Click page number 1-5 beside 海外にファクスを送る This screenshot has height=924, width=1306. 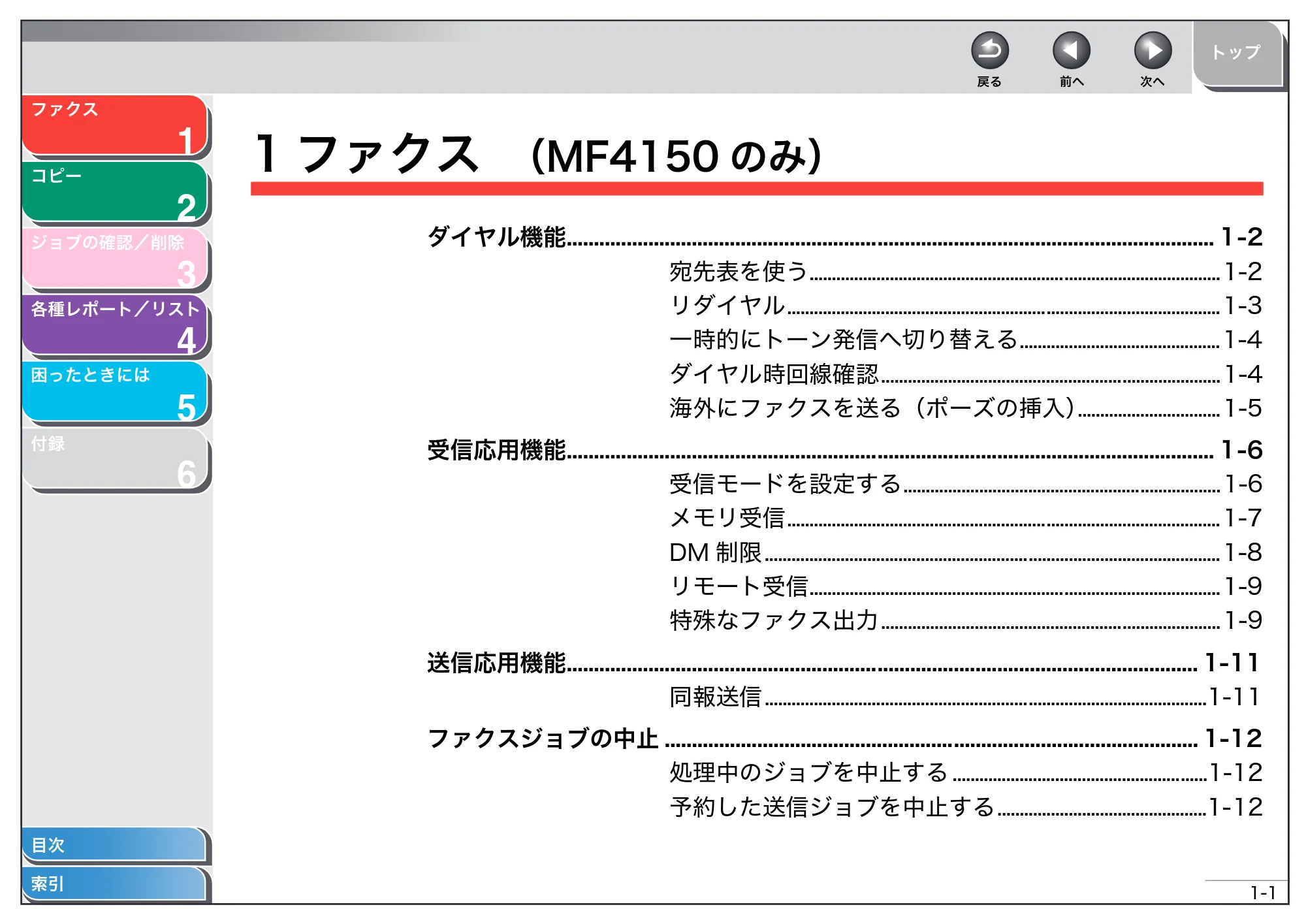tap(1243, 408)
